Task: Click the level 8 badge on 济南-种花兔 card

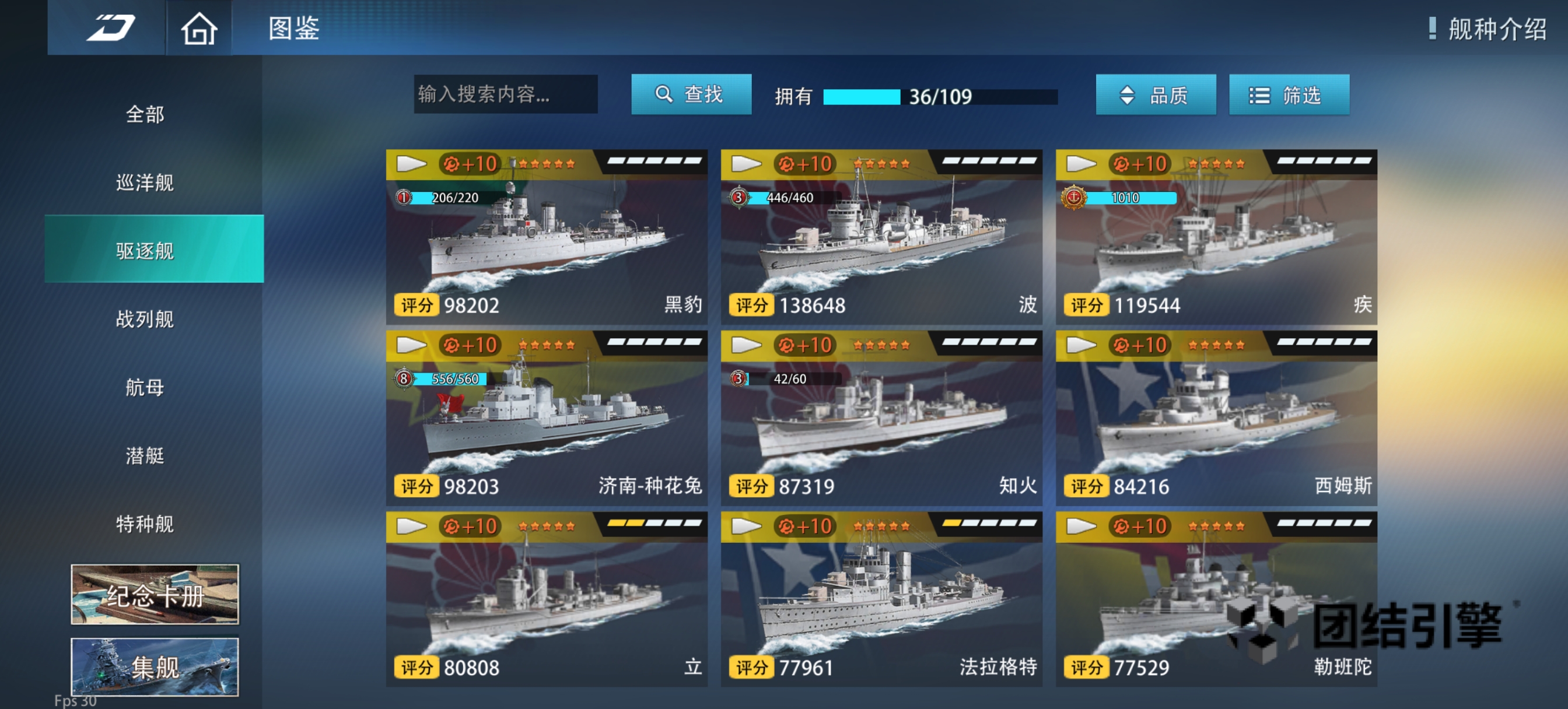Action: [404, 379]
